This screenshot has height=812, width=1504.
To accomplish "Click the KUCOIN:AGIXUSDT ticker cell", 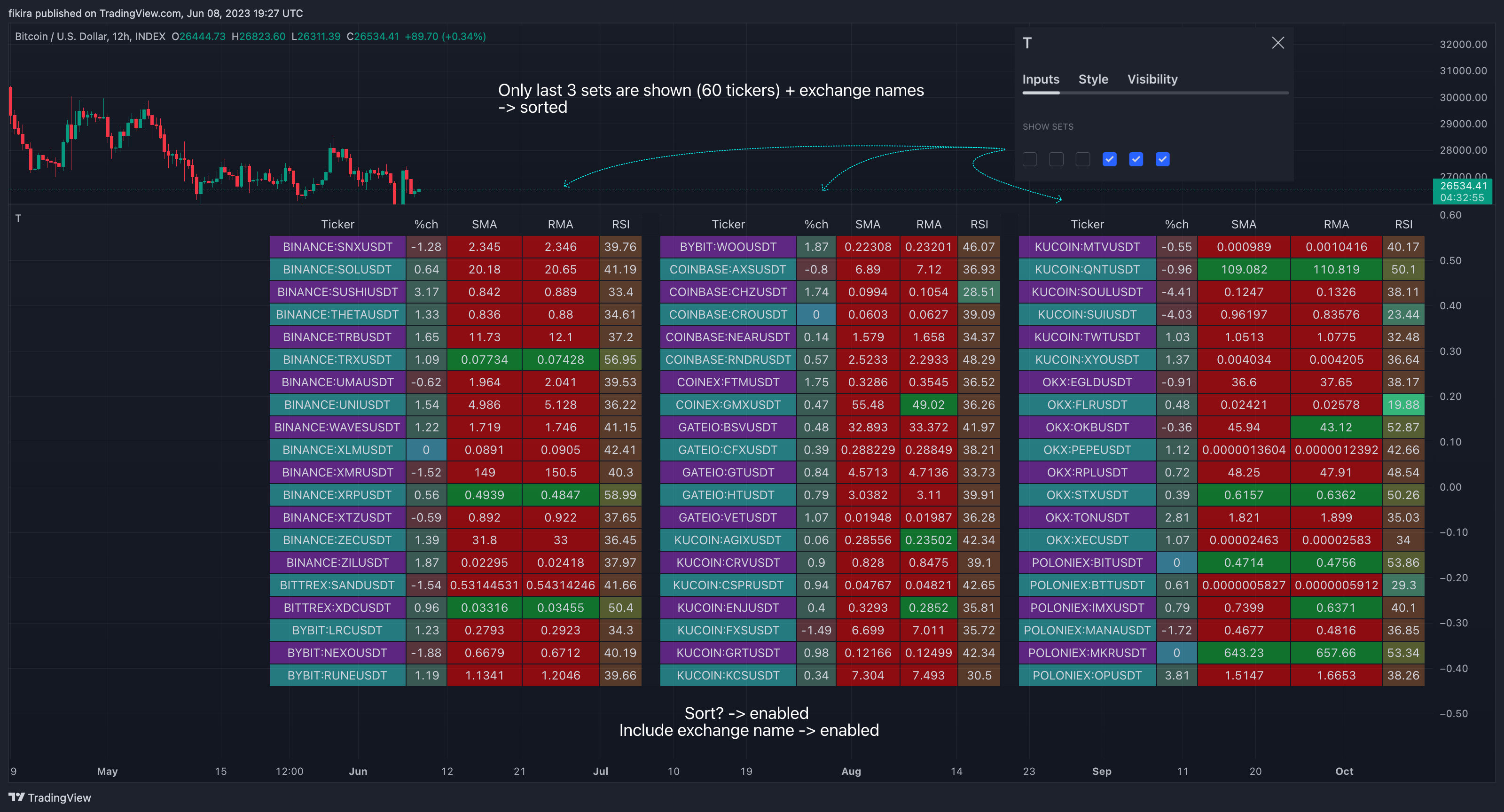I will tap(728, 540).
